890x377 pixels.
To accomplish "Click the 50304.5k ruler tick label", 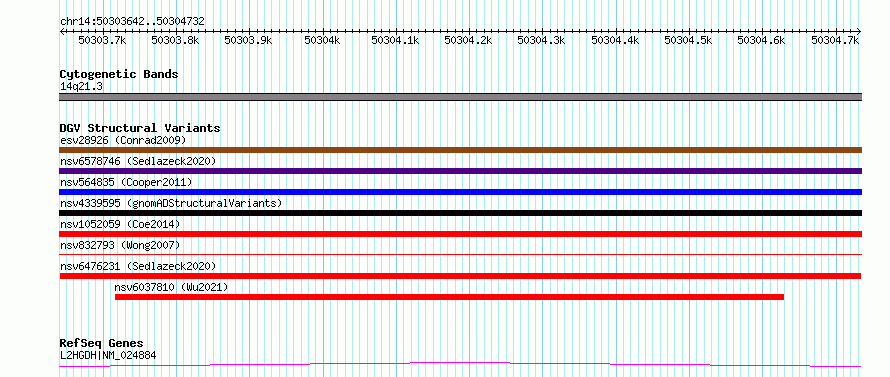I will click(689, 41).
